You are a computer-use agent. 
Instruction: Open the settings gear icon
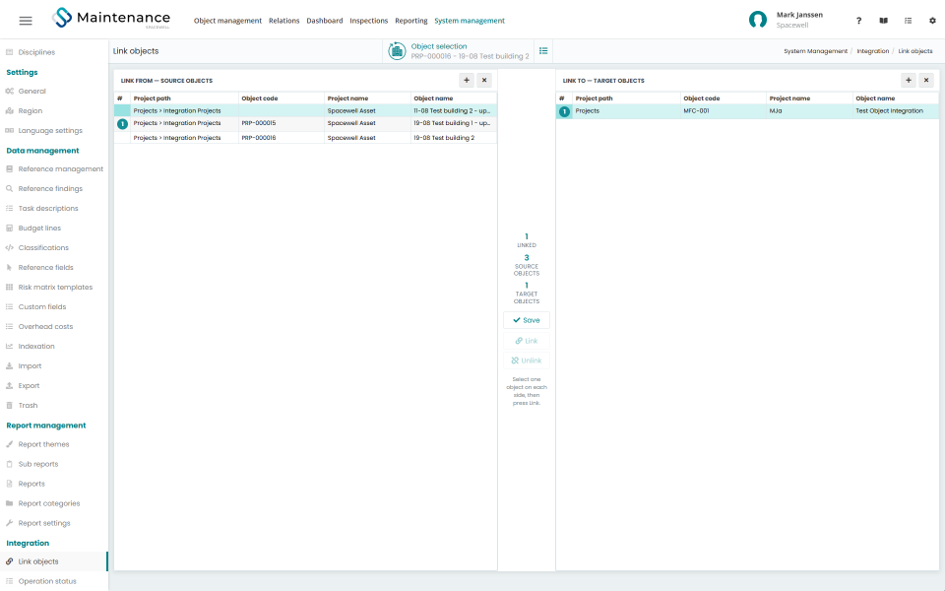pyautogui.click(x=932, y=20)
